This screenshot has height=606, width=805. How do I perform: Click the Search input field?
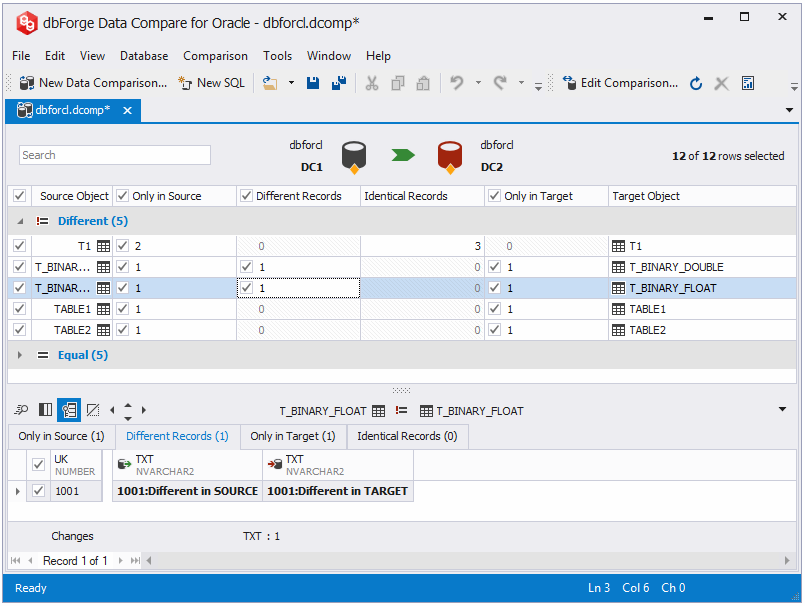tap(115, 155)
